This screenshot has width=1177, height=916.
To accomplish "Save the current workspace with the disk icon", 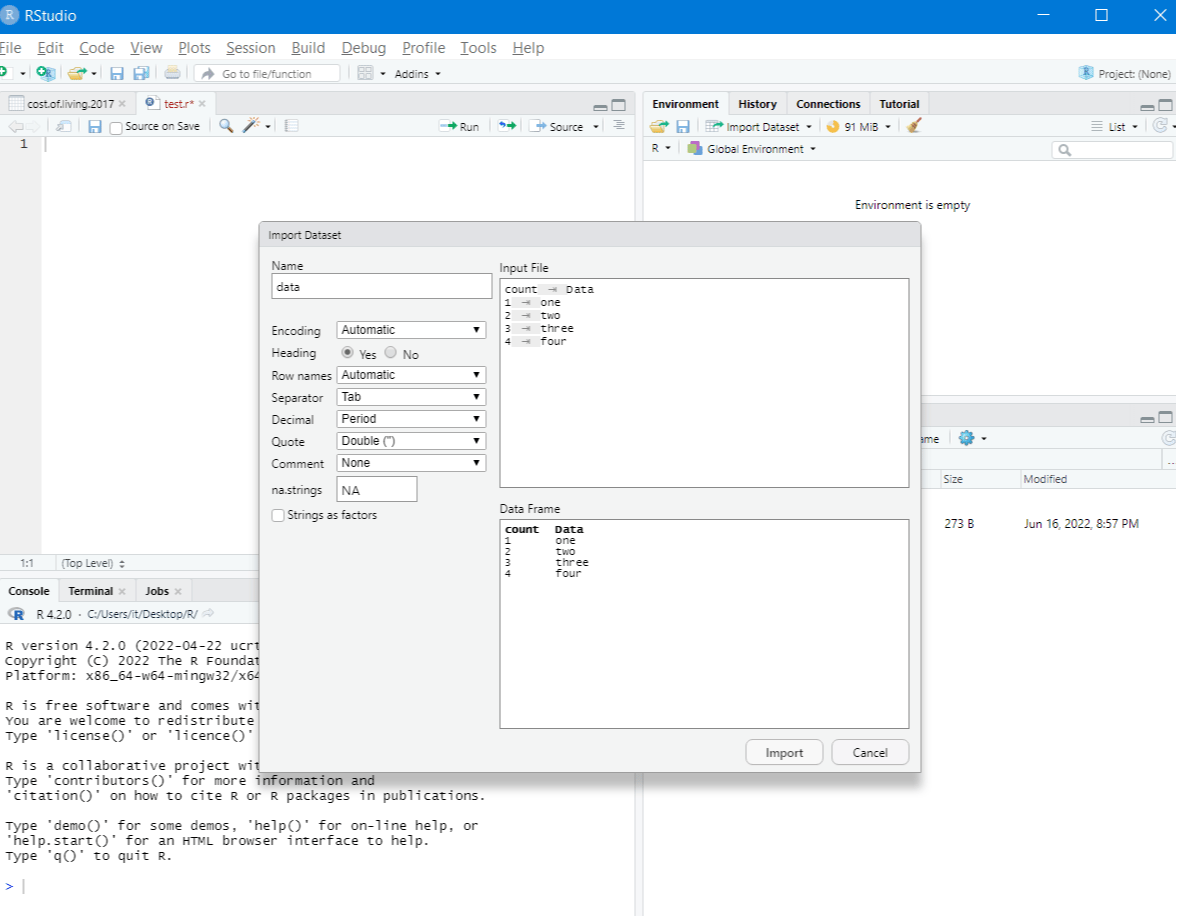I will click(x=683, y=126).
